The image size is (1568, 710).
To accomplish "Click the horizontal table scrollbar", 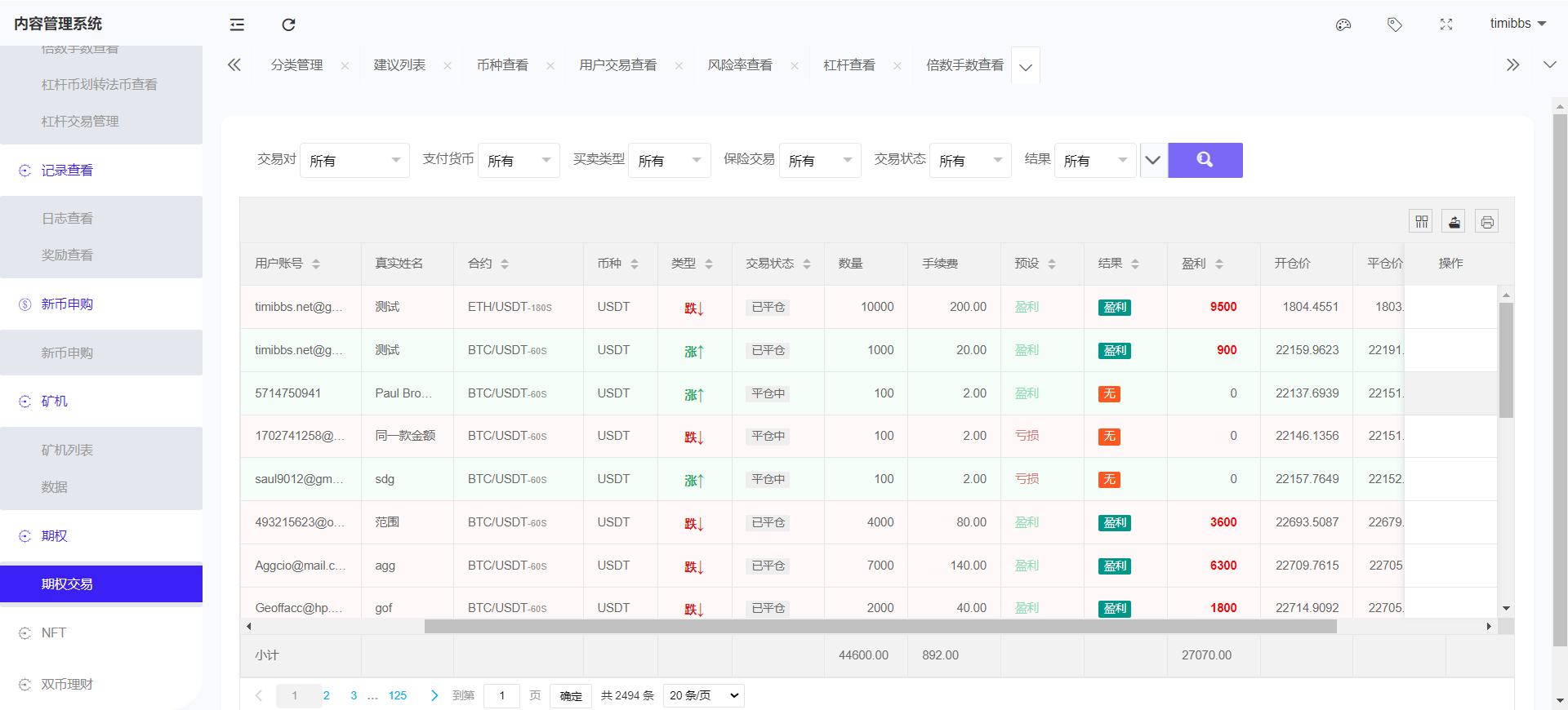I will (880, 627).
